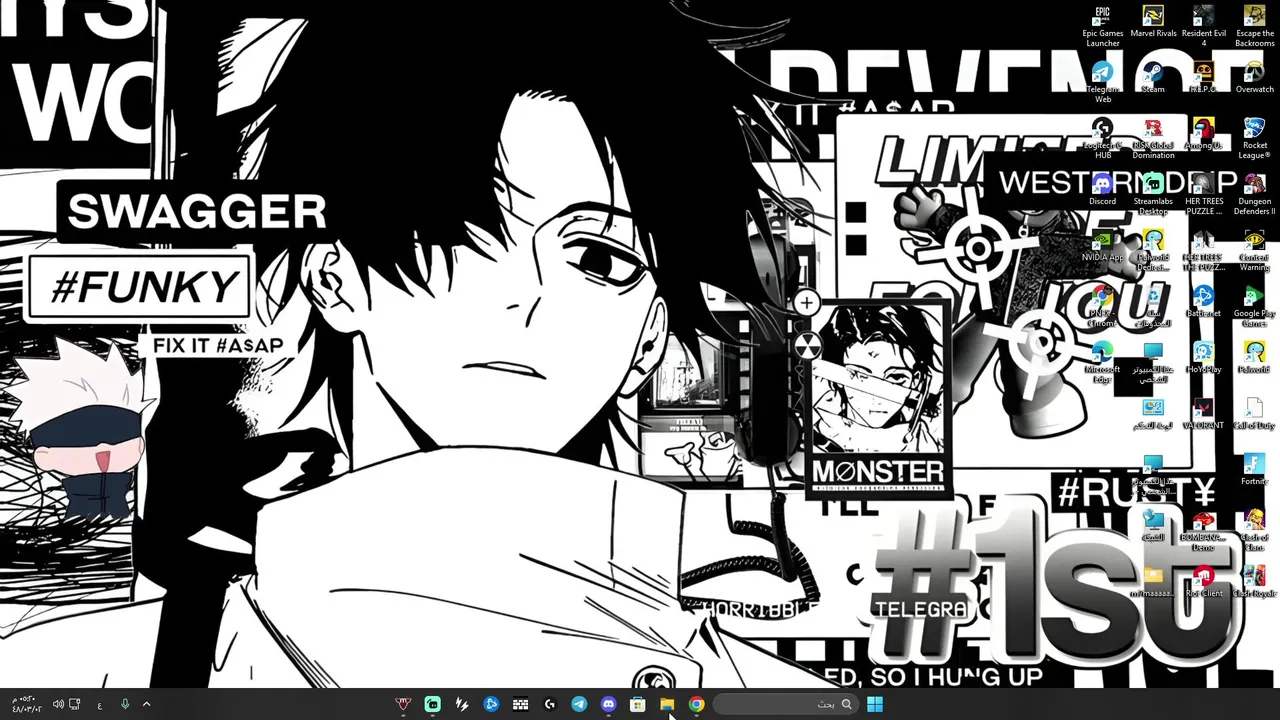
Task: Open the taskbar clock and date
Action: pyautogui.click(x=26, y=704)
